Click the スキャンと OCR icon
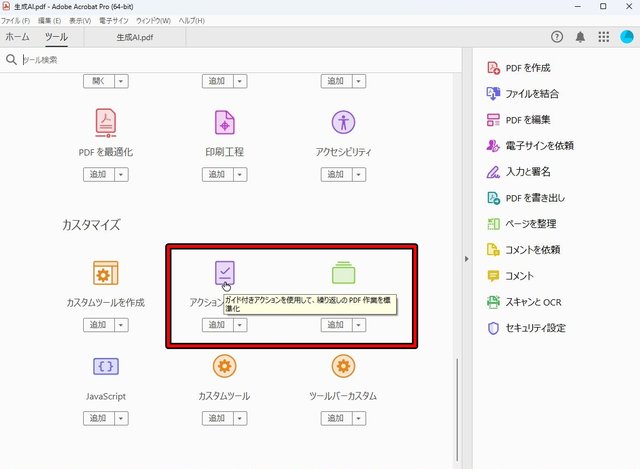The width and height of the screenshot is (640, 469). [x=493, y=302]
